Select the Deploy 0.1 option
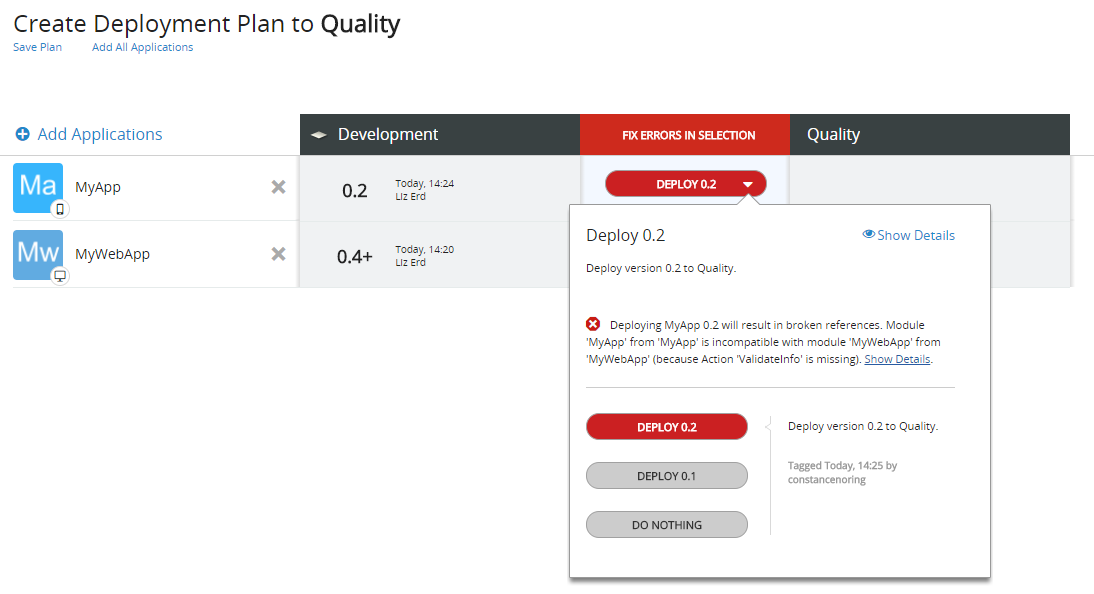 pos(666,475)
